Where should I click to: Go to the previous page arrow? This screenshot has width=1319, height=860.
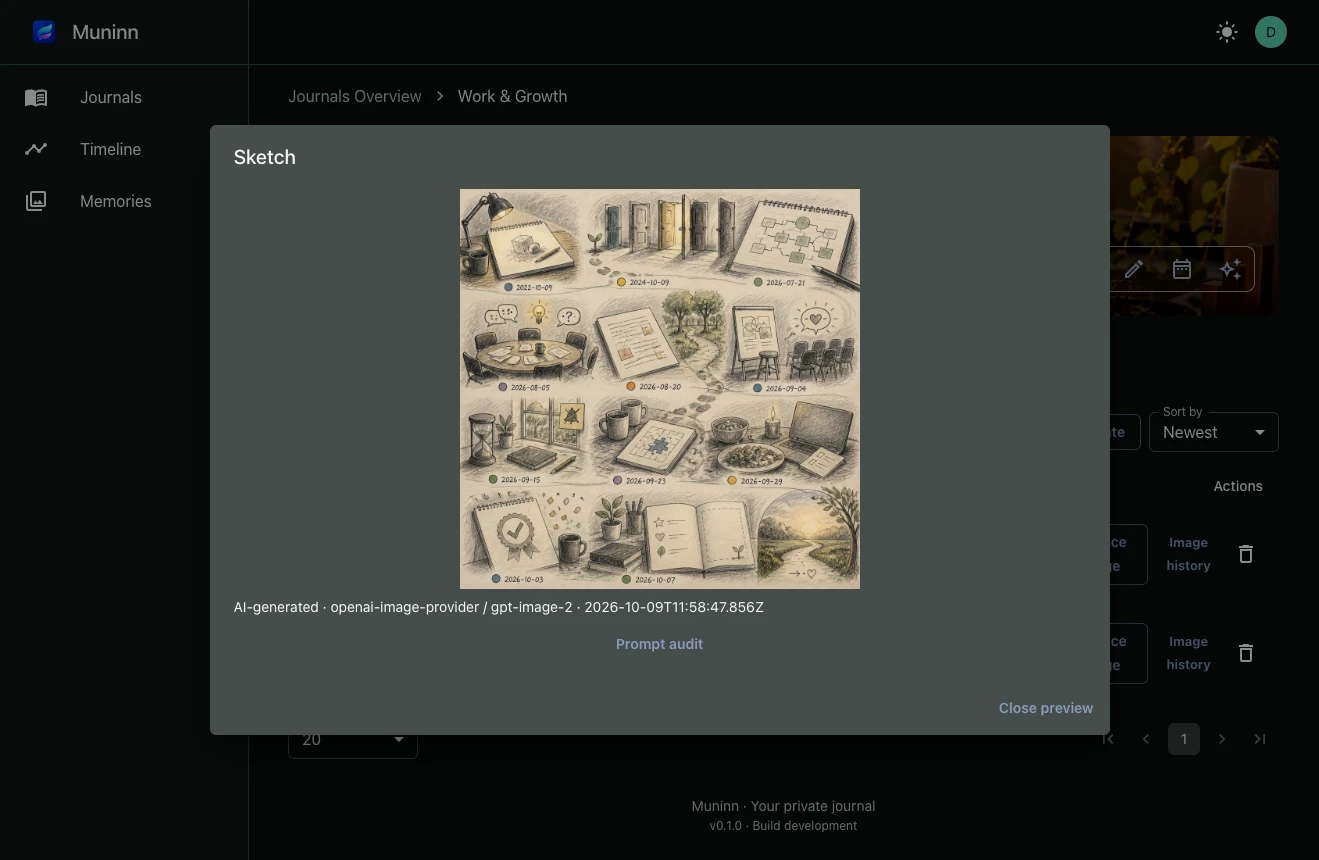coord(1146,739)
